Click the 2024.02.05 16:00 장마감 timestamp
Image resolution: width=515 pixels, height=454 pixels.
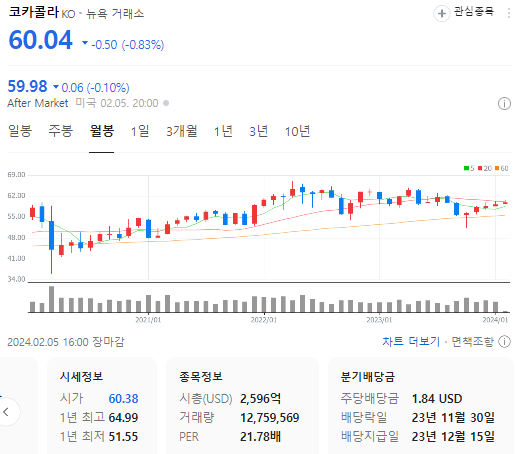(x=66, y=342)
